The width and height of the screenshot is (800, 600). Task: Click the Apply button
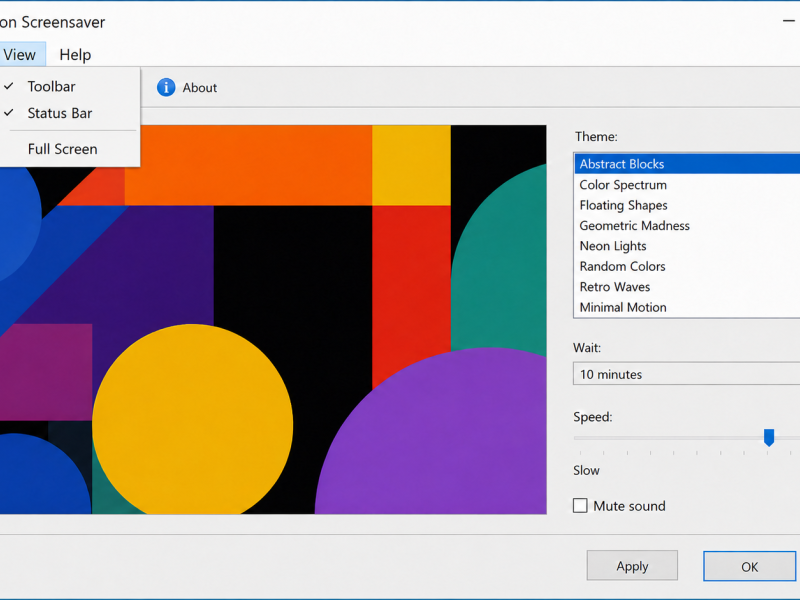[632, 566]
